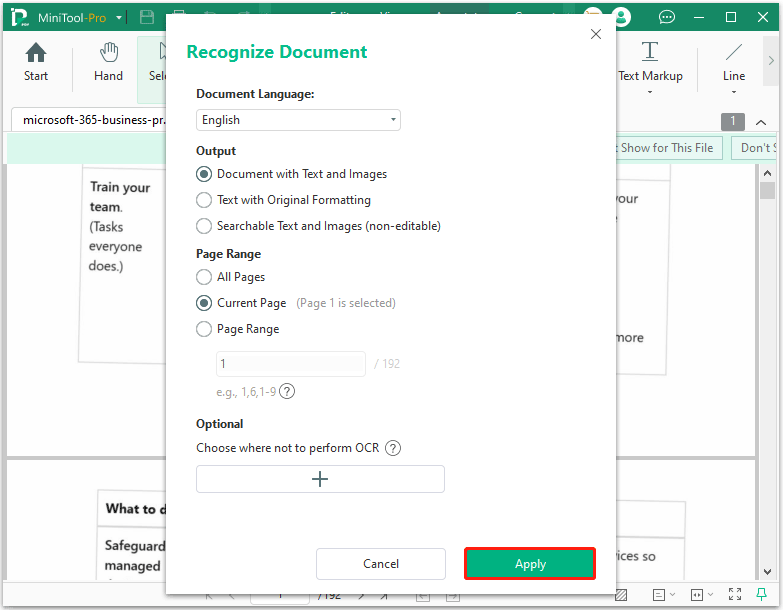Viewport: 783px width, 610px height.
Task: Choose Searchable Text and Images (non-editable)
Action: pos(204,226)
